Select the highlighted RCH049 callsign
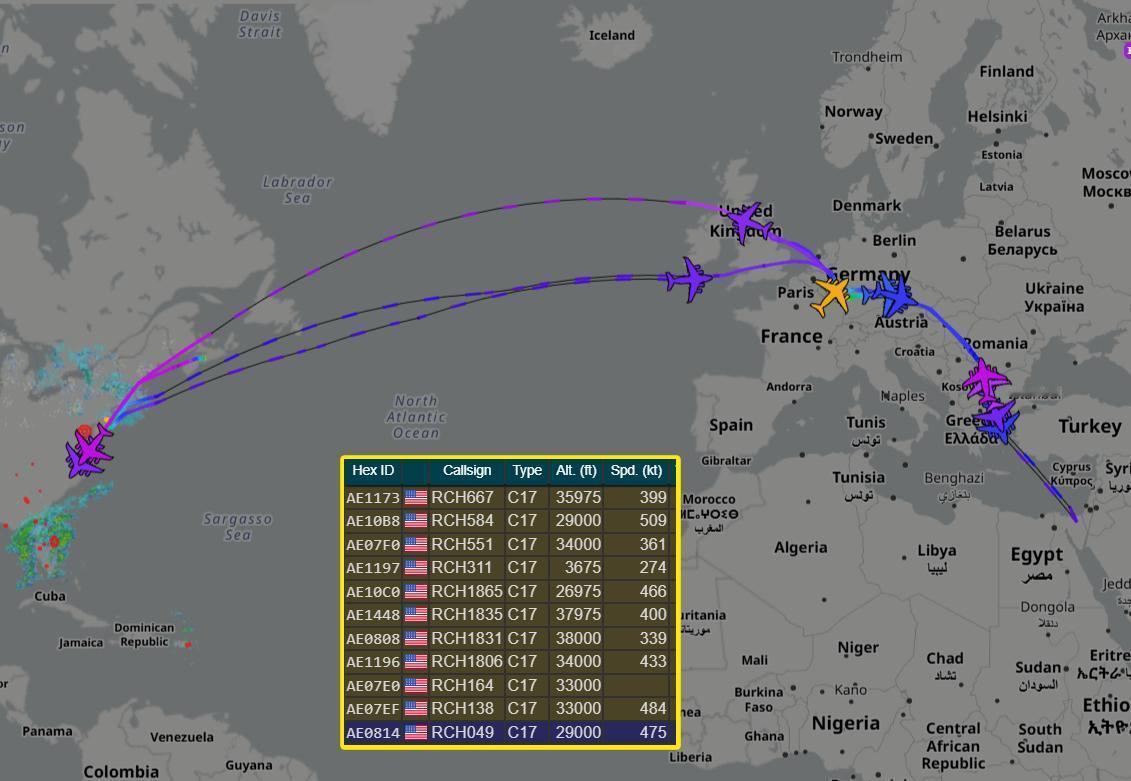The height and width of the screenshot is (781, 1131). (462, 732)
